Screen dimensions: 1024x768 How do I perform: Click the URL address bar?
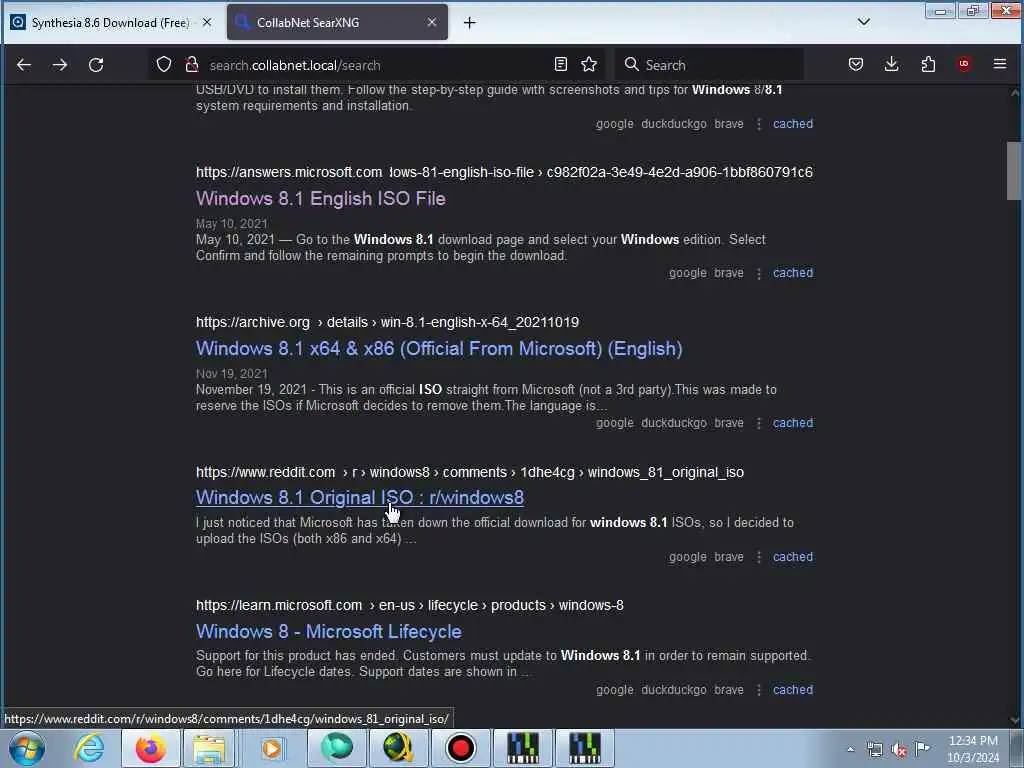click(x=376, y=65)
